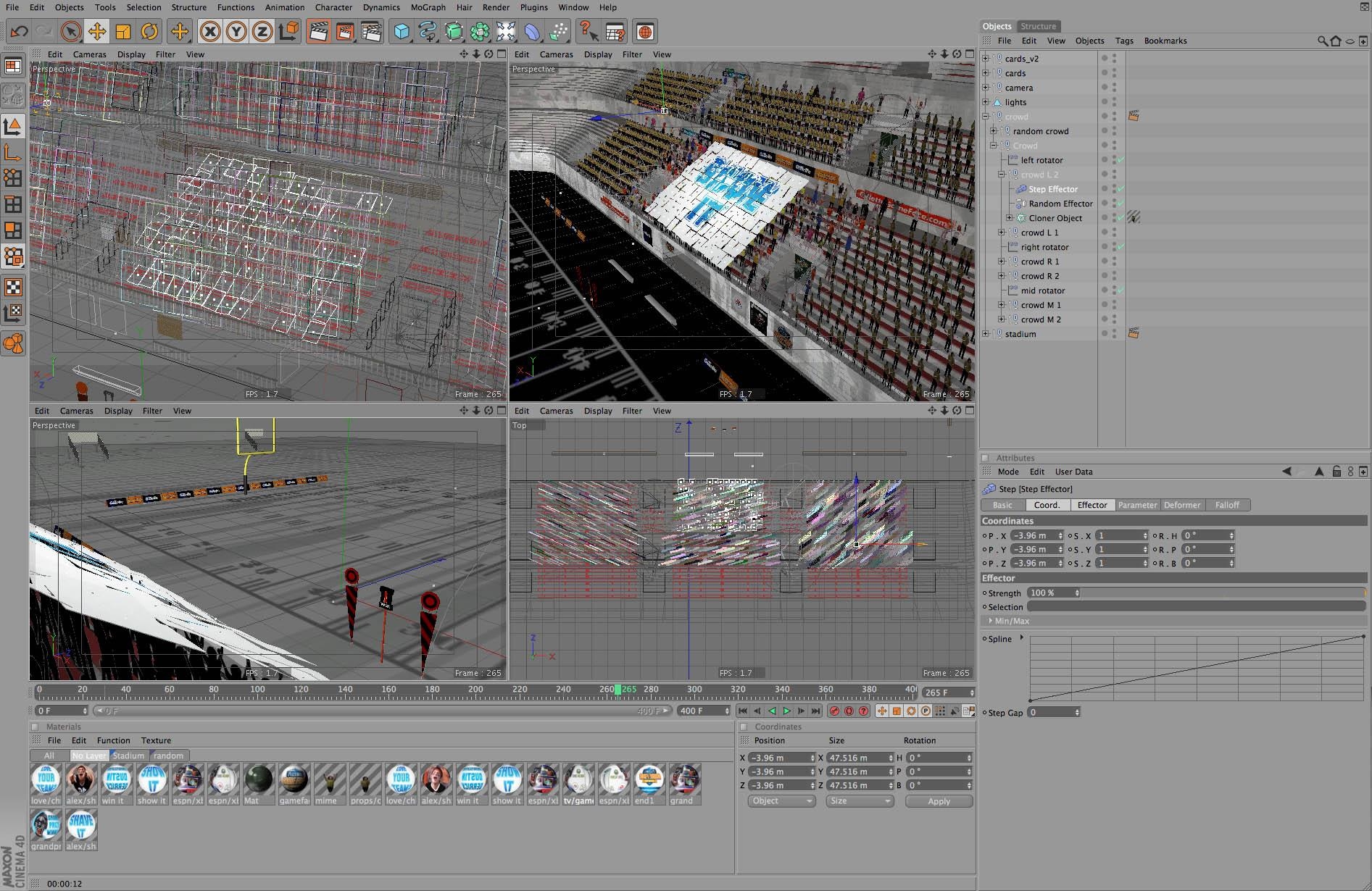Screen dimensions: 1372x891
Task: Select the Rotate tool in the top toolbar
Action: [149, 31]
